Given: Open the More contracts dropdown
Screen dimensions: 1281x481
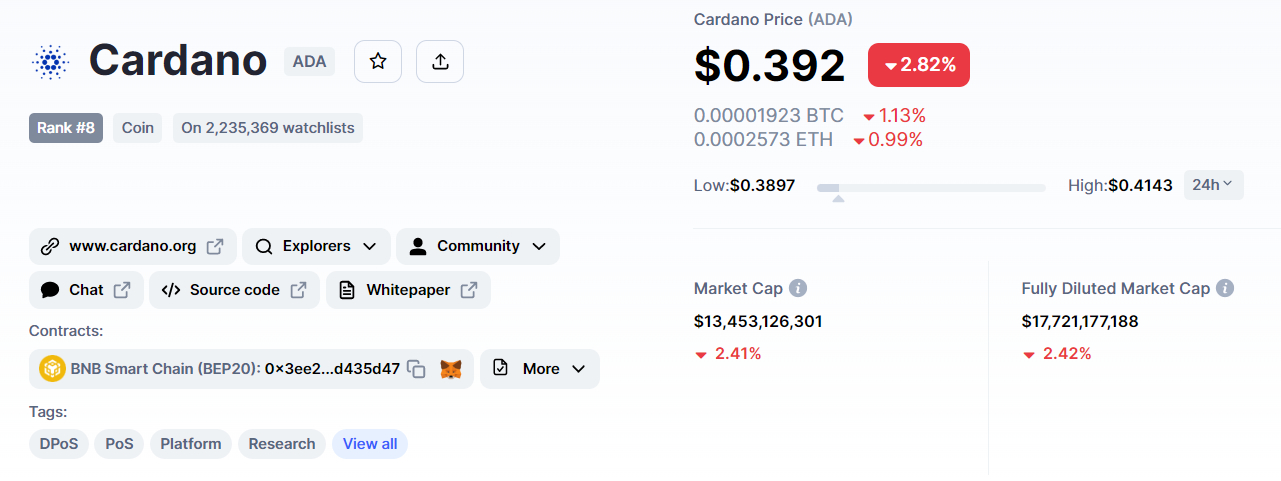Looking at the screenshot, I should click(x=540, y=369).
